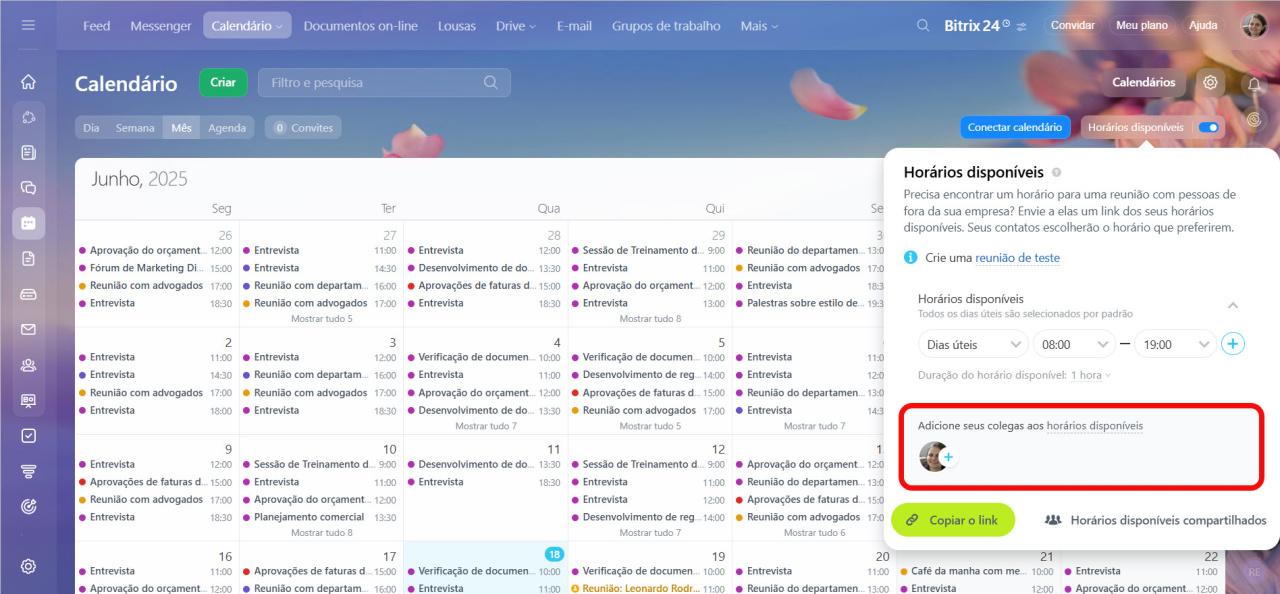Open Meu plano button
The image size is (1280, 594).
tap(1141, 26)
